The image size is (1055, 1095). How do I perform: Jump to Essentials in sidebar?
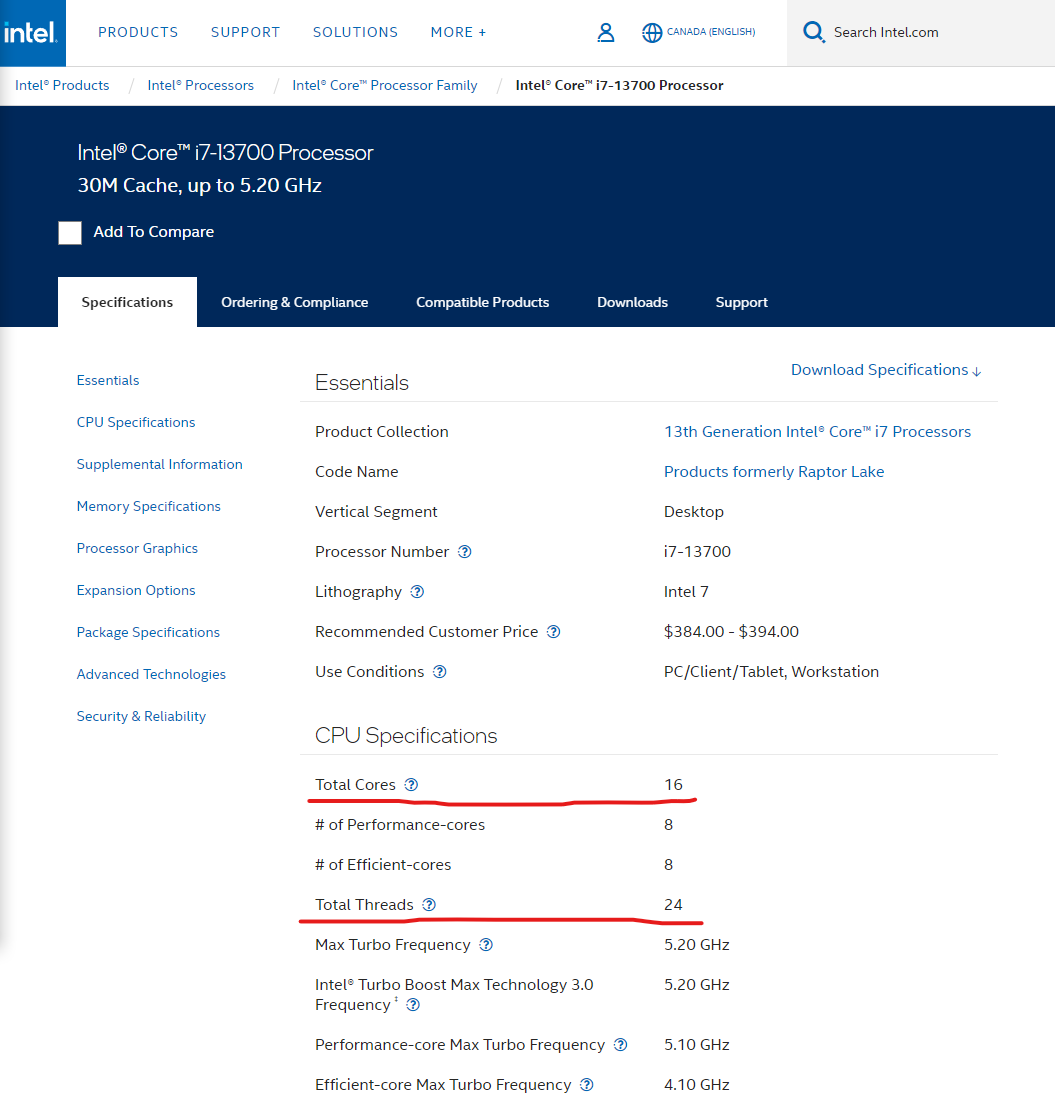coord(108,381)
